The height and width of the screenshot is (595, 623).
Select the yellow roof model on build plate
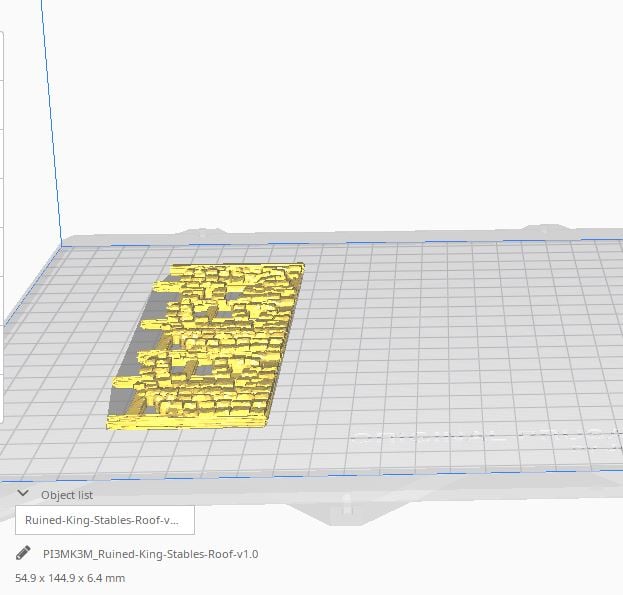coord(205,346)
